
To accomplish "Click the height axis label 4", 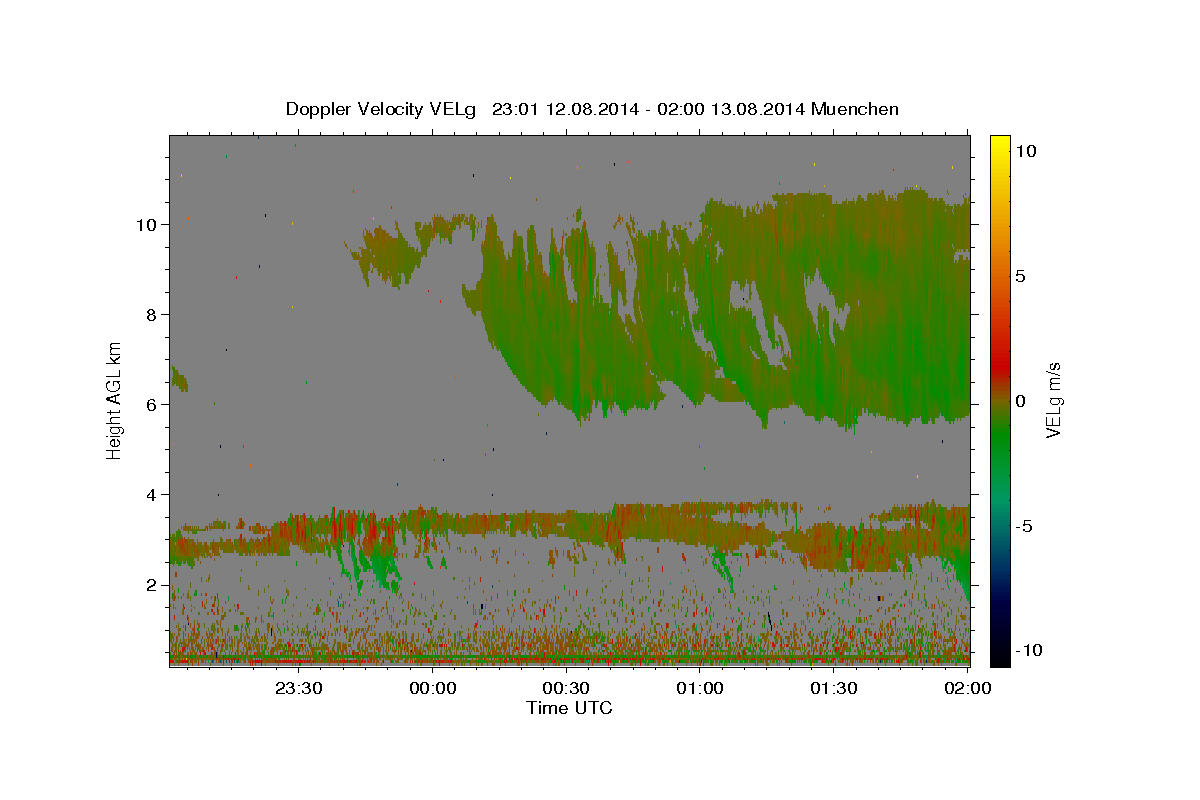I will [x=152, y=494].
